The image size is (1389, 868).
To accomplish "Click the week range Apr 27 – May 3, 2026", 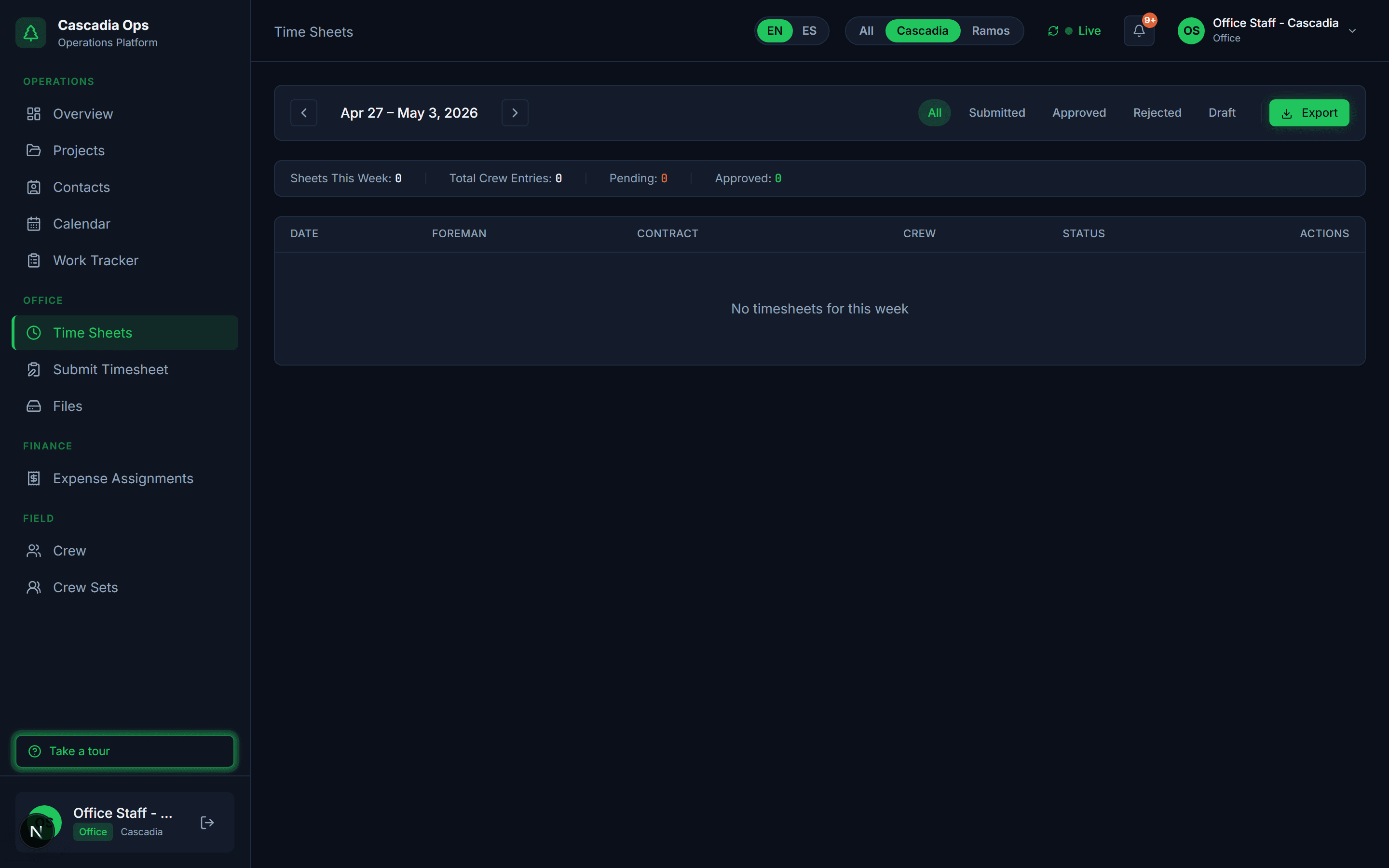I will coord(409,113).
